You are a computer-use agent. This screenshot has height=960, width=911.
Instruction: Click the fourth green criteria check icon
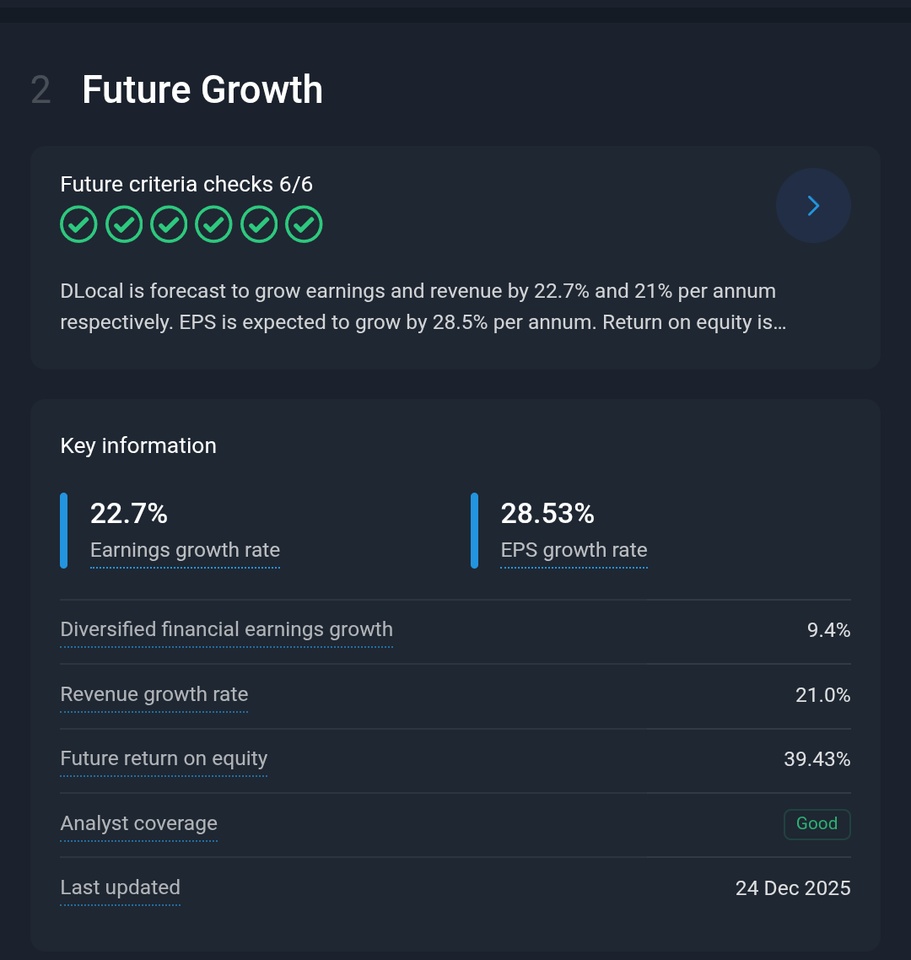tap(213, 224)
